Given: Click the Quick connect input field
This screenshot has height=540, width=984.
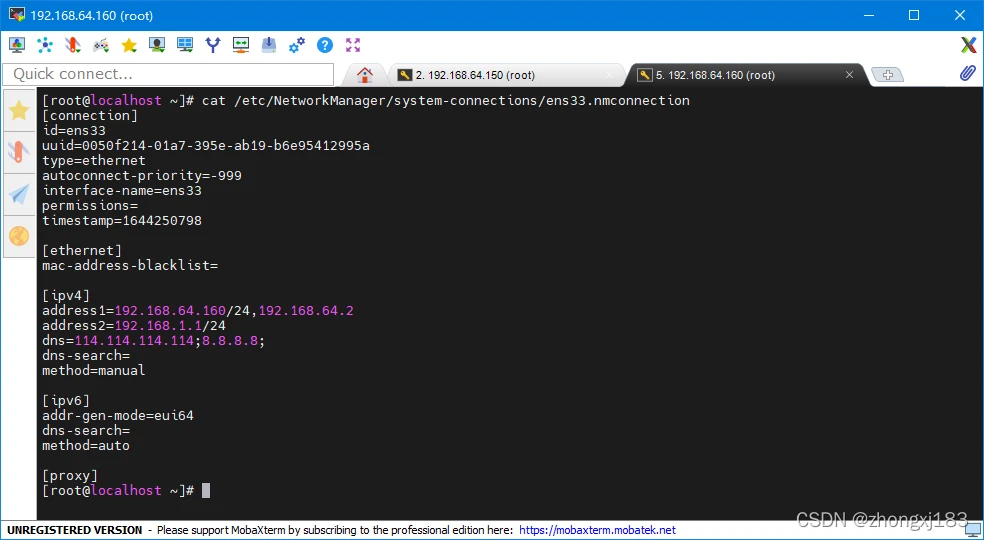Looking at the screenshot, I should coord(168,74).
